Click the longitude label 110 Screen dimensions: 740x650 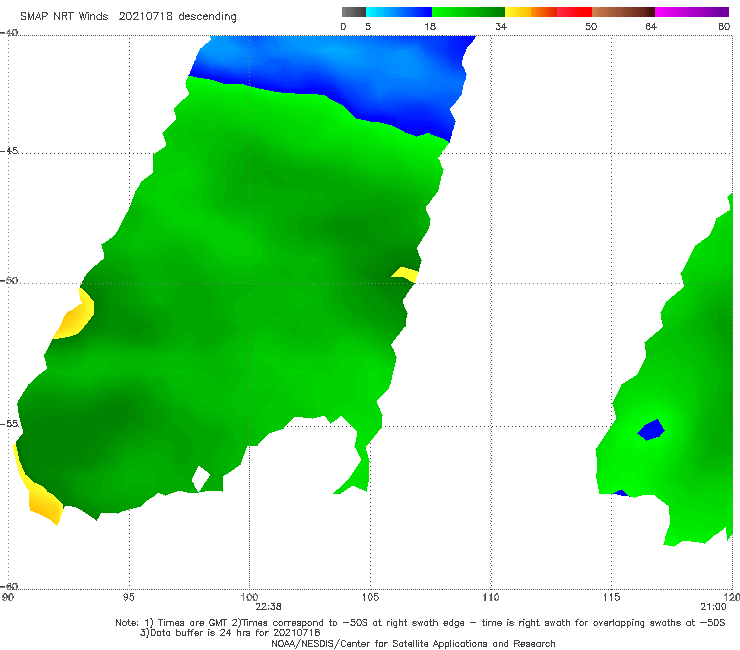tap(491, 598)
